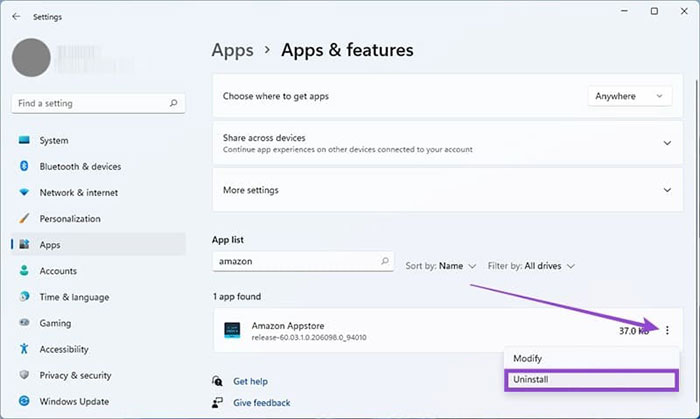Open Privacy & security settings
This screenshot has width=700, height=419.
(75, 375)
